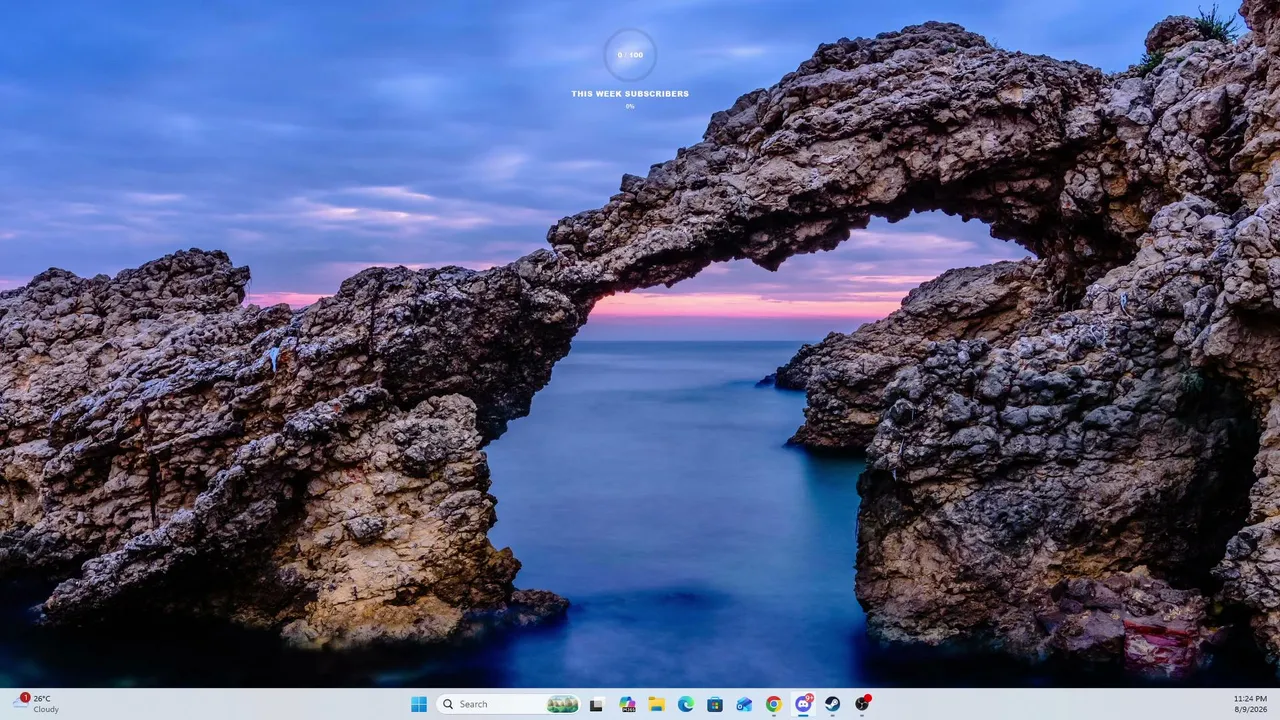The height and width of the screenshot is (720, 1280).
Task: Open the weather widget showing 26°C
Action: [36, 704]
